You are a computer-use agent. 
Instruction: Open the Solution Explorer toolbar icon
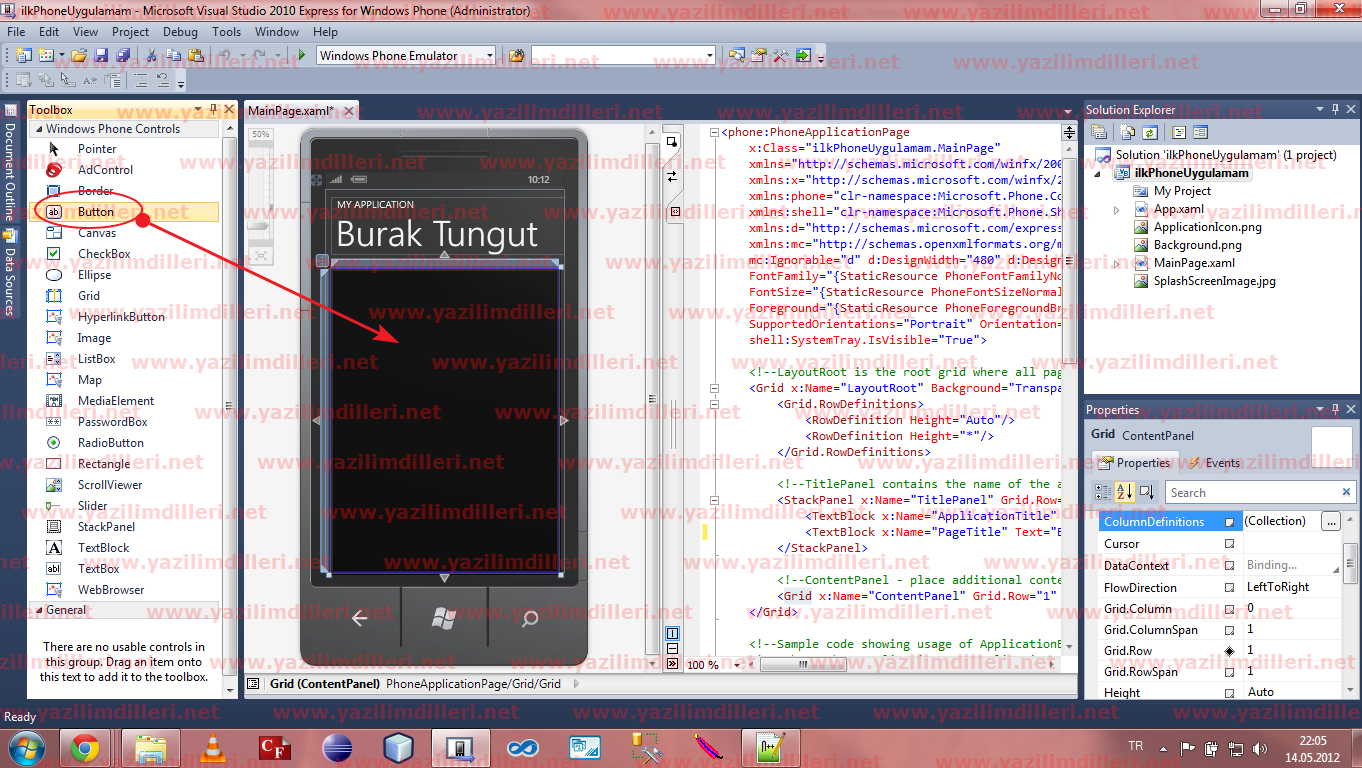pyautogui.click(x=737, y=56)
